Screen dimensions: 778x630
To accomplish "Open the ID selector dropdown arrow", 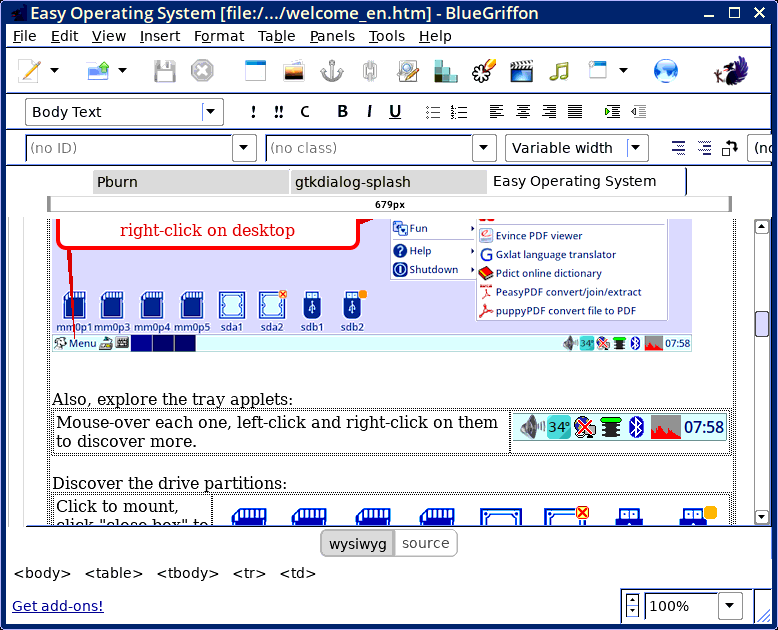I will point(244,148).
